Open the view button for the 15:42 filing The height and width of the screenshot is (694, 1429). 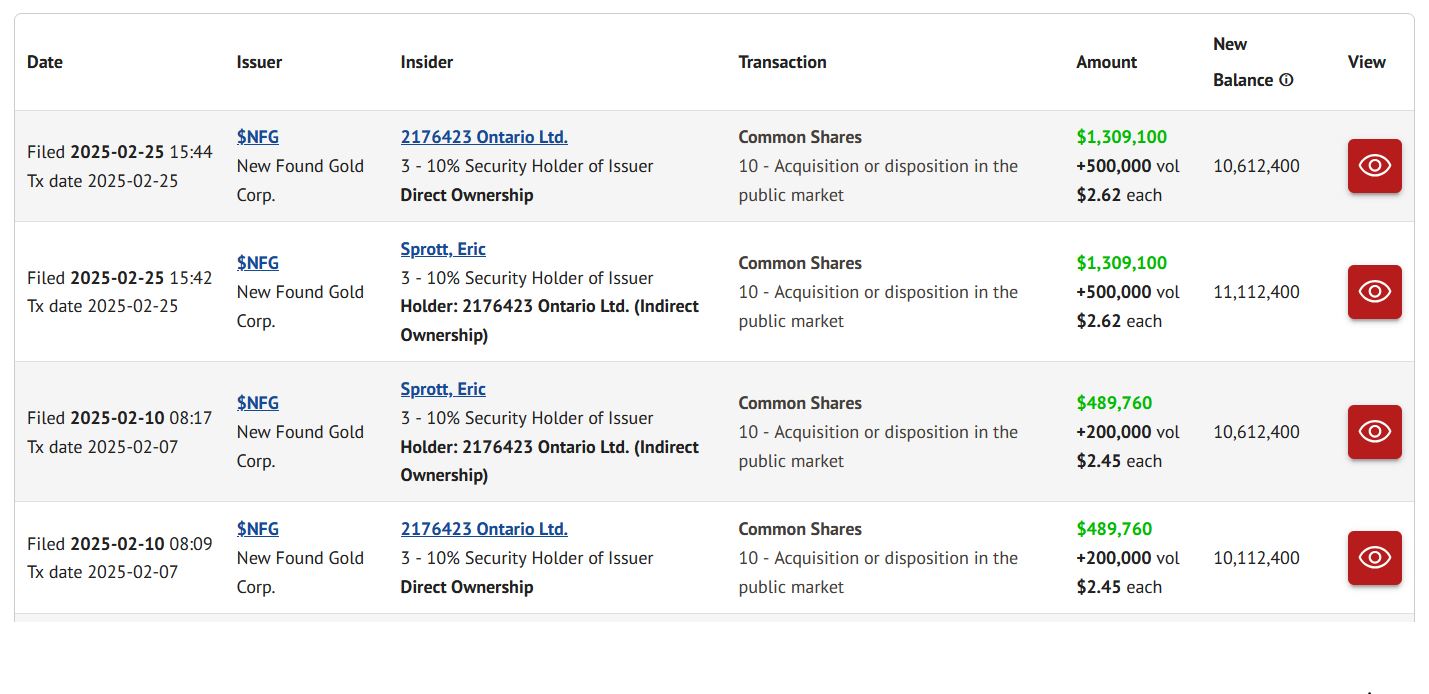coord(1374,292)
